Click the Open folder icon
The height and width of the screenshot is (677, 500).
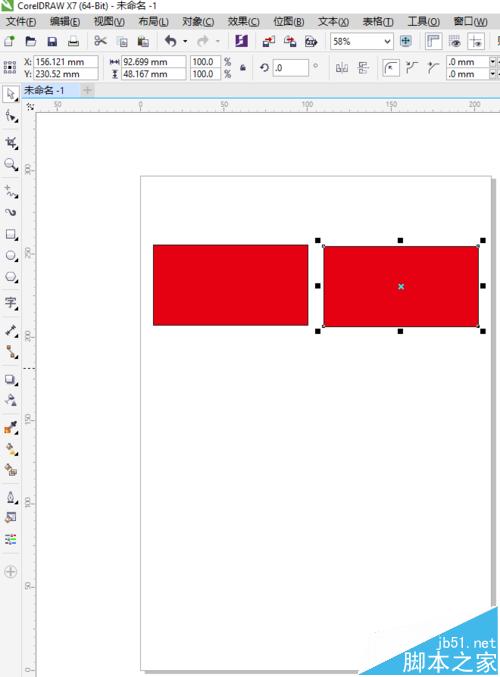pyautogui.click(x=31, y=41)
